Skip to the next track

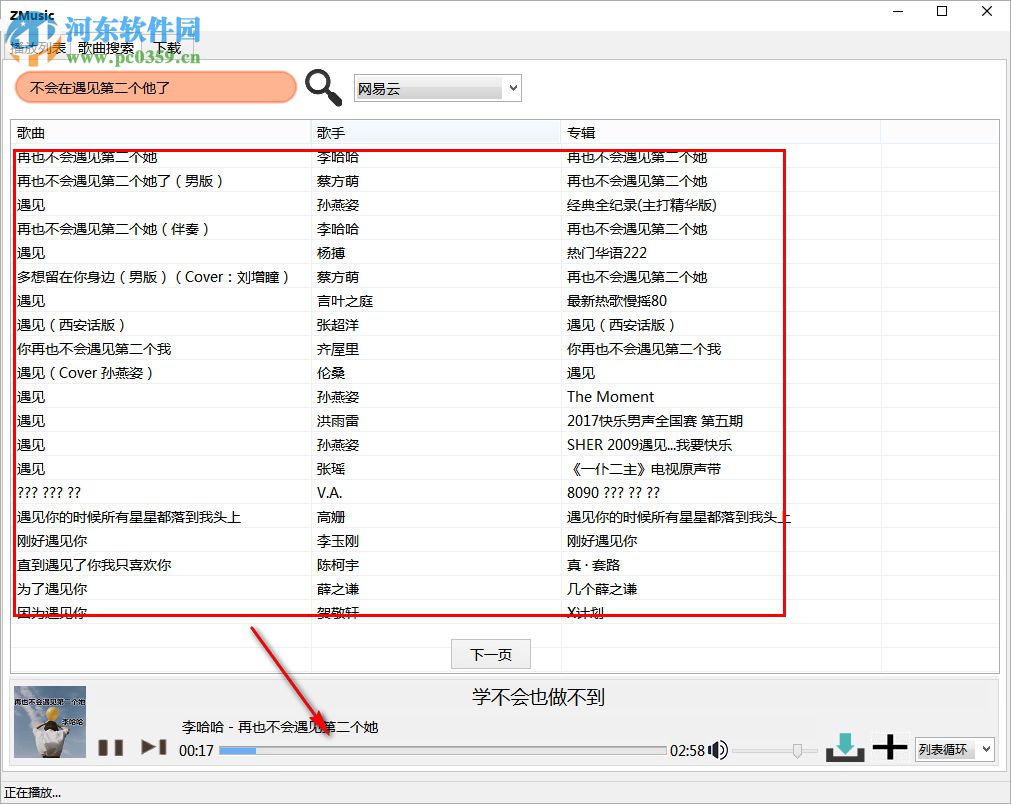click(x=152, y=746)
